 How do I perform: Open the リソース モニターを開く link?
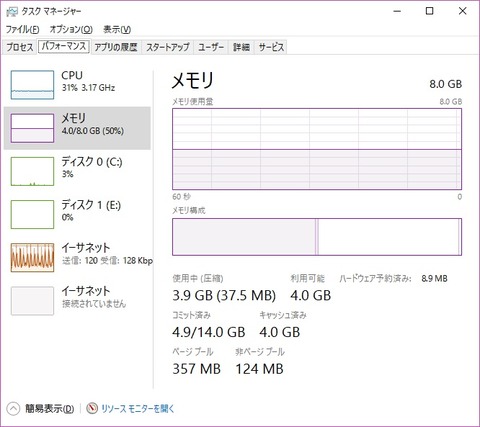[138, 409]
